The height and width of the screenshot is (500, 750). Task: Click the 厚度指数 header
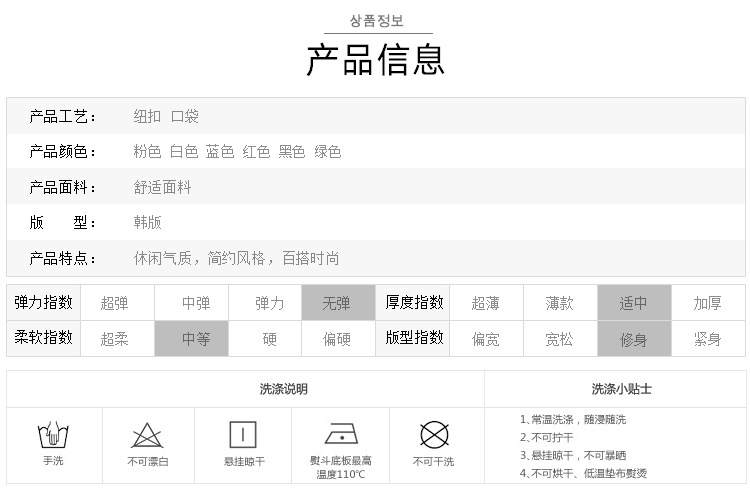[413, 303]
